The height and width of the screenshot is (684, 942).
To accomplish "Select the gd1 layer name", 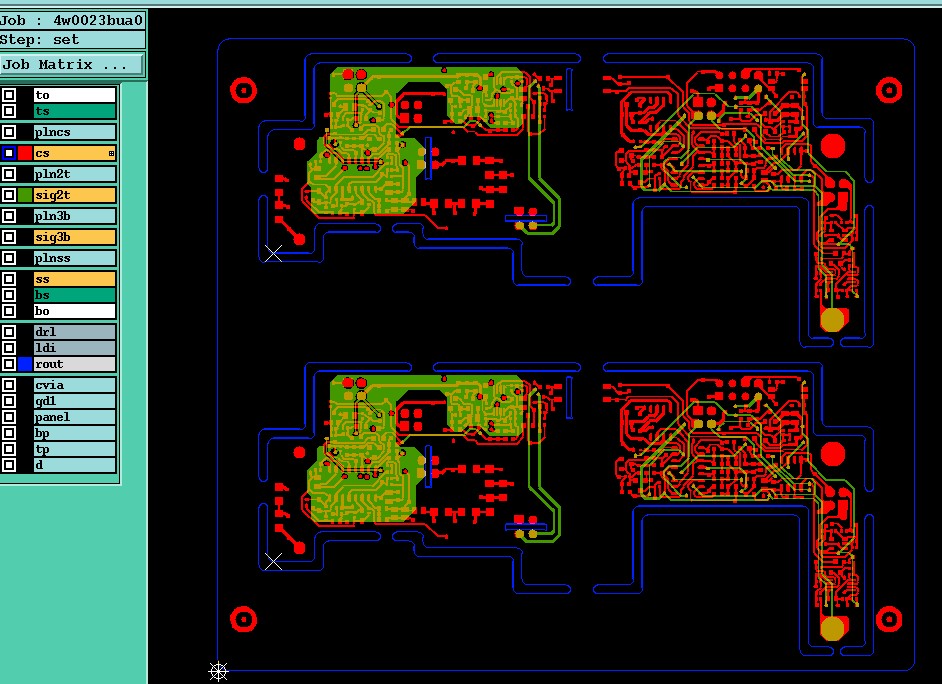I will [x=74, y=401].
